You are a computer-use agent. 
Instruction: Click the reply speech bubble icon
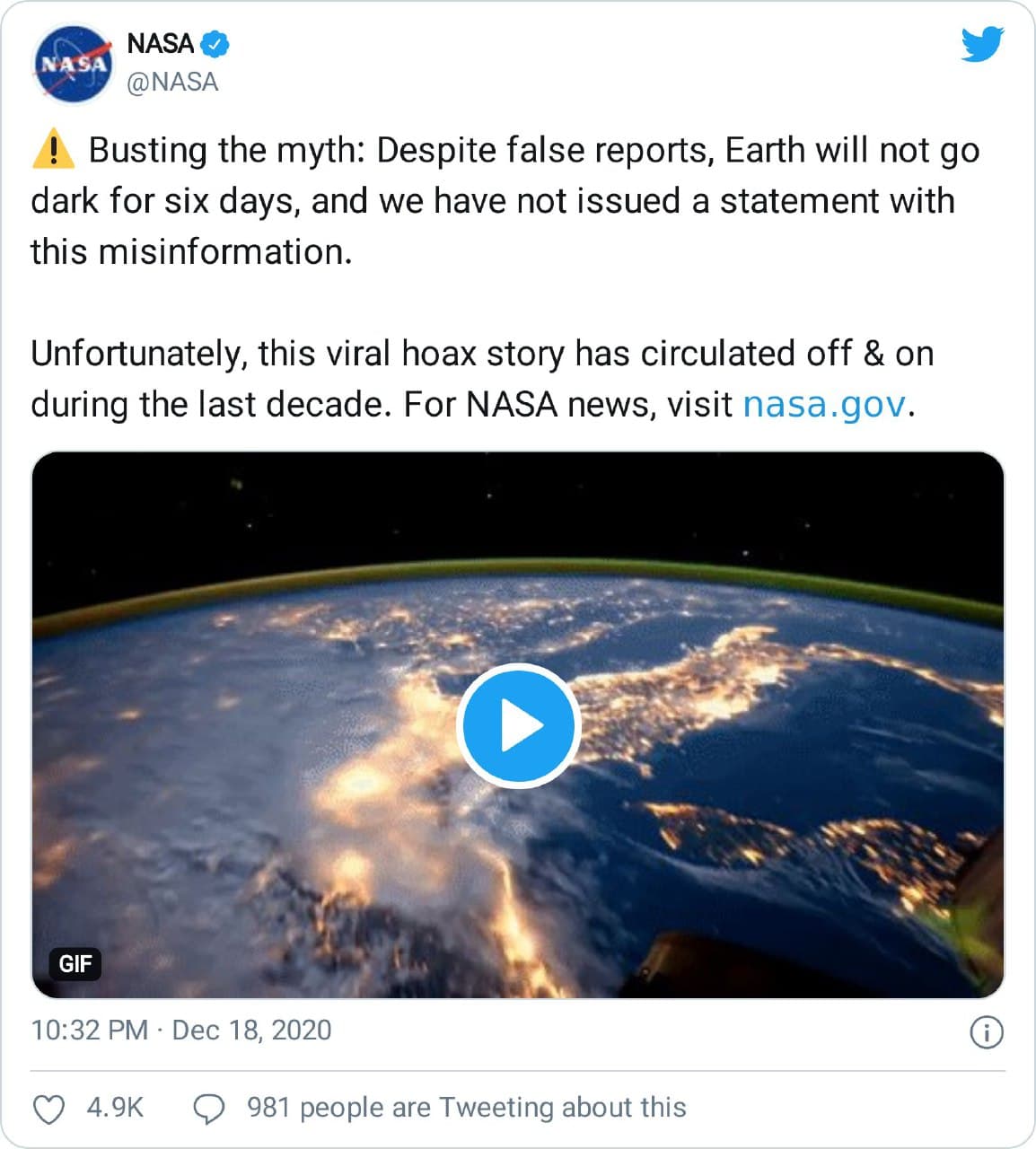click(x=209, y=1109)
